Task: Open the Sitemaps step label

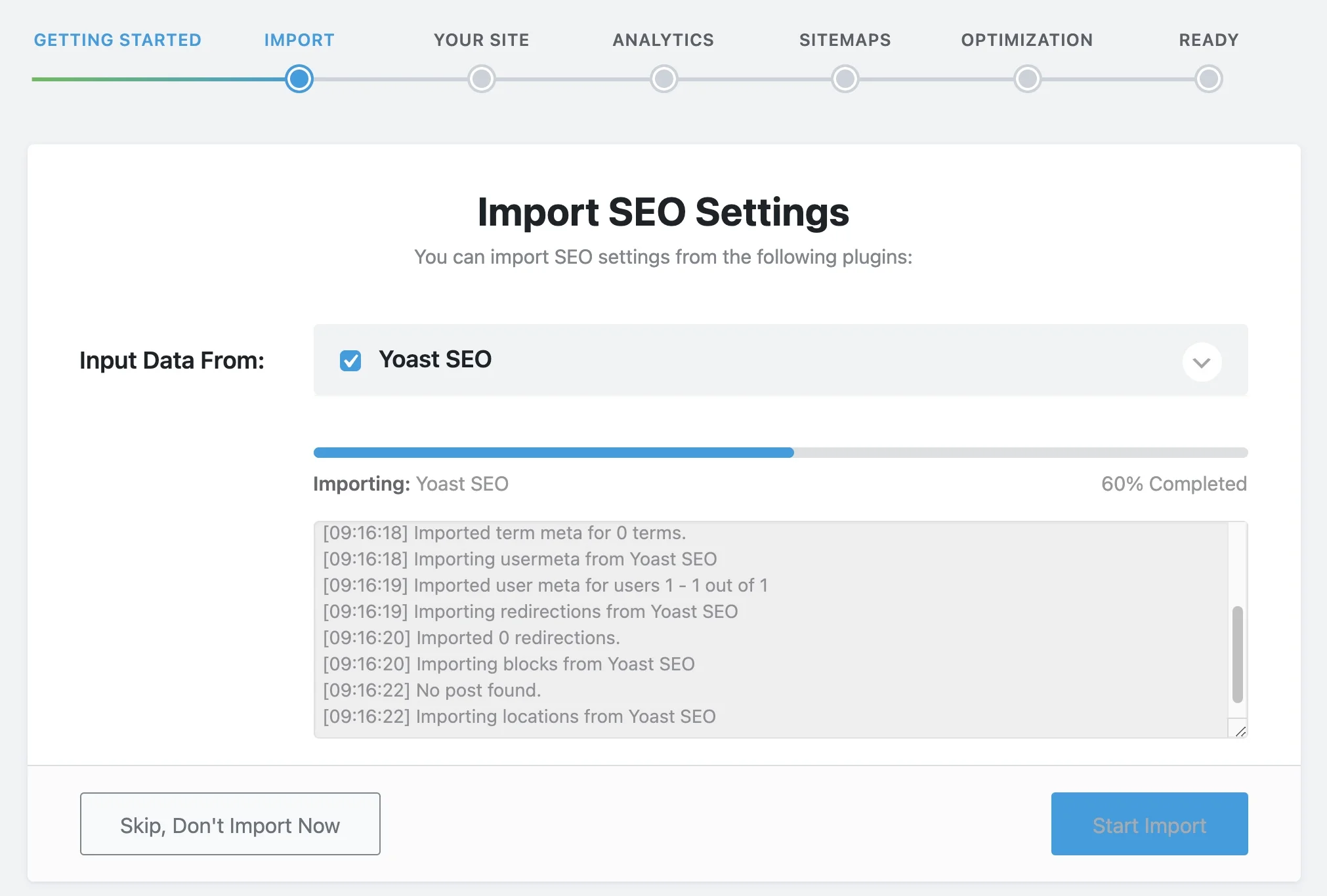Action: pyautogui.click(x=845, y=40)
